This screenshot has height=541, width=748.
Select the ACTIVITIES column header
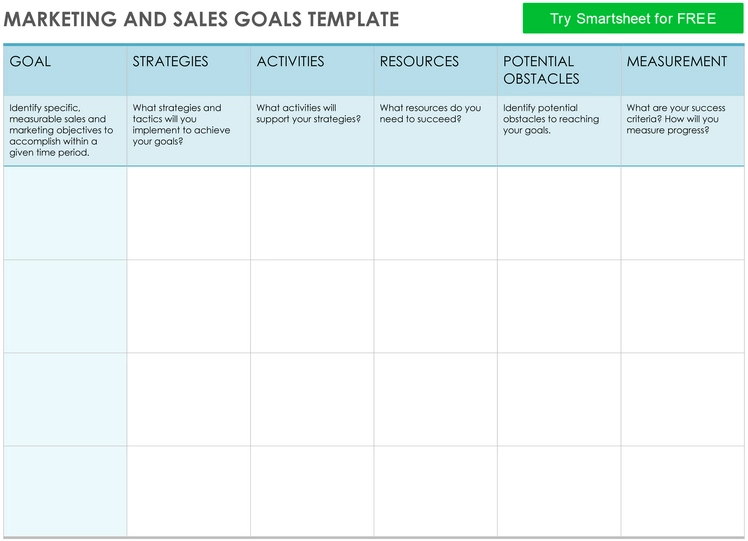click(x=312, y=71)
